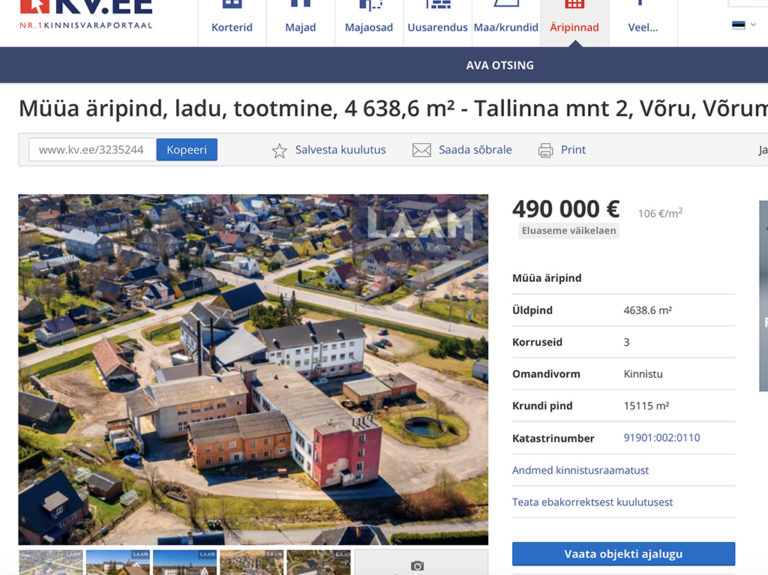Go to the Majaosad category tab
768x575 pixels.
[x=369, y=22]
